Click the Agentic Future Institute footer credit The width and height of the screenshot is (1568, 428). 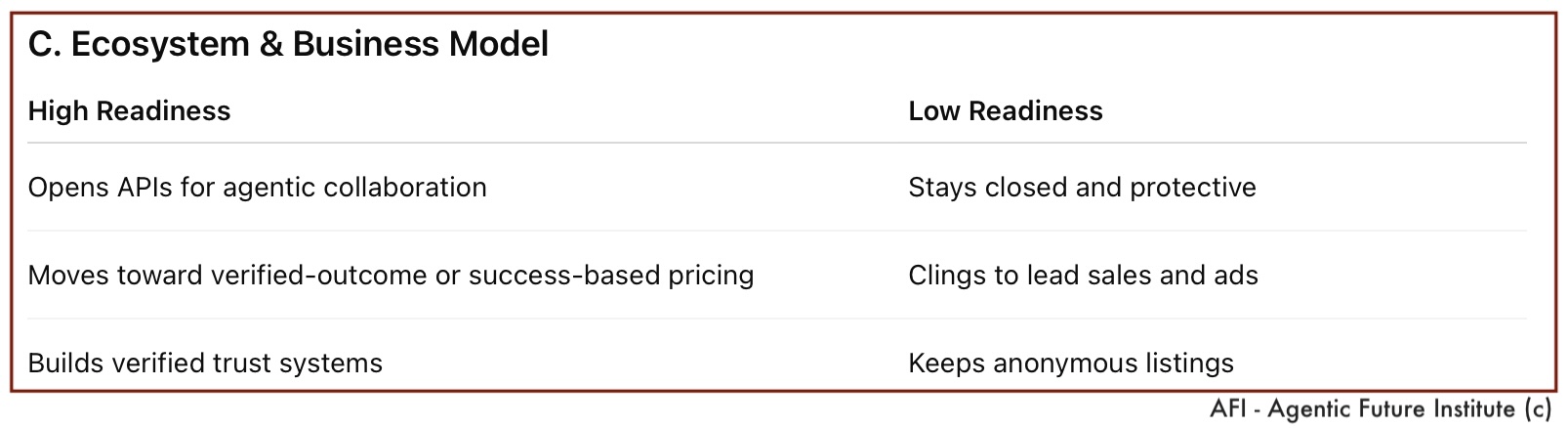pyautogui.click(x=1380, y=409)
